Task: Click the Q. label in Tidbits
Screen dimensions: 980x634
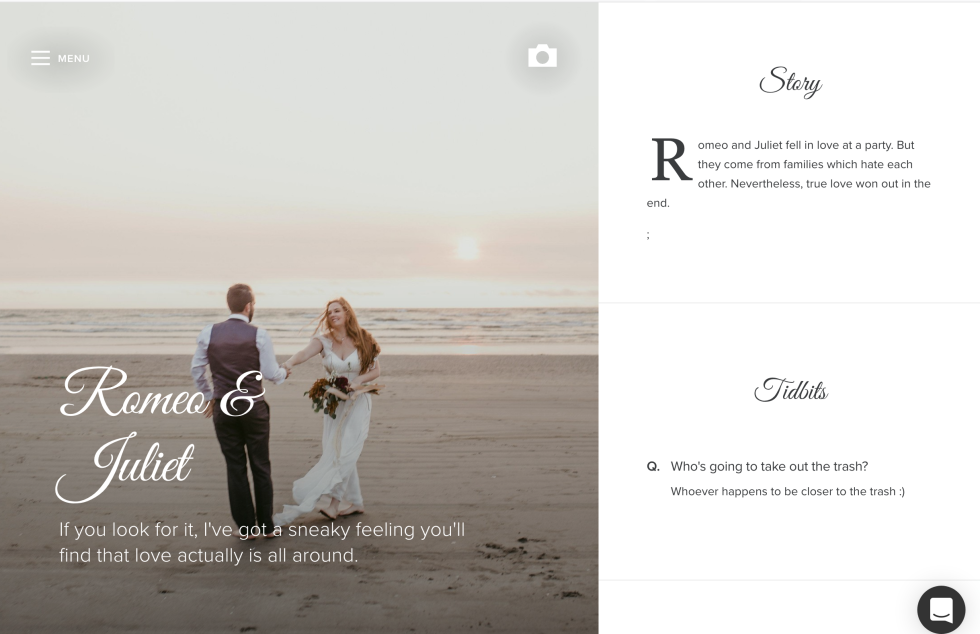Action: tap(653, 466)
